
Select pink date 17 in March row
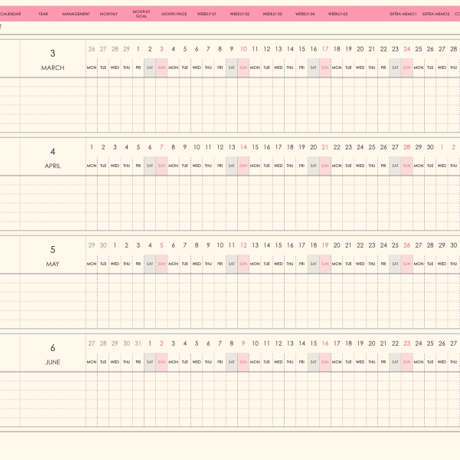[325, 49]
